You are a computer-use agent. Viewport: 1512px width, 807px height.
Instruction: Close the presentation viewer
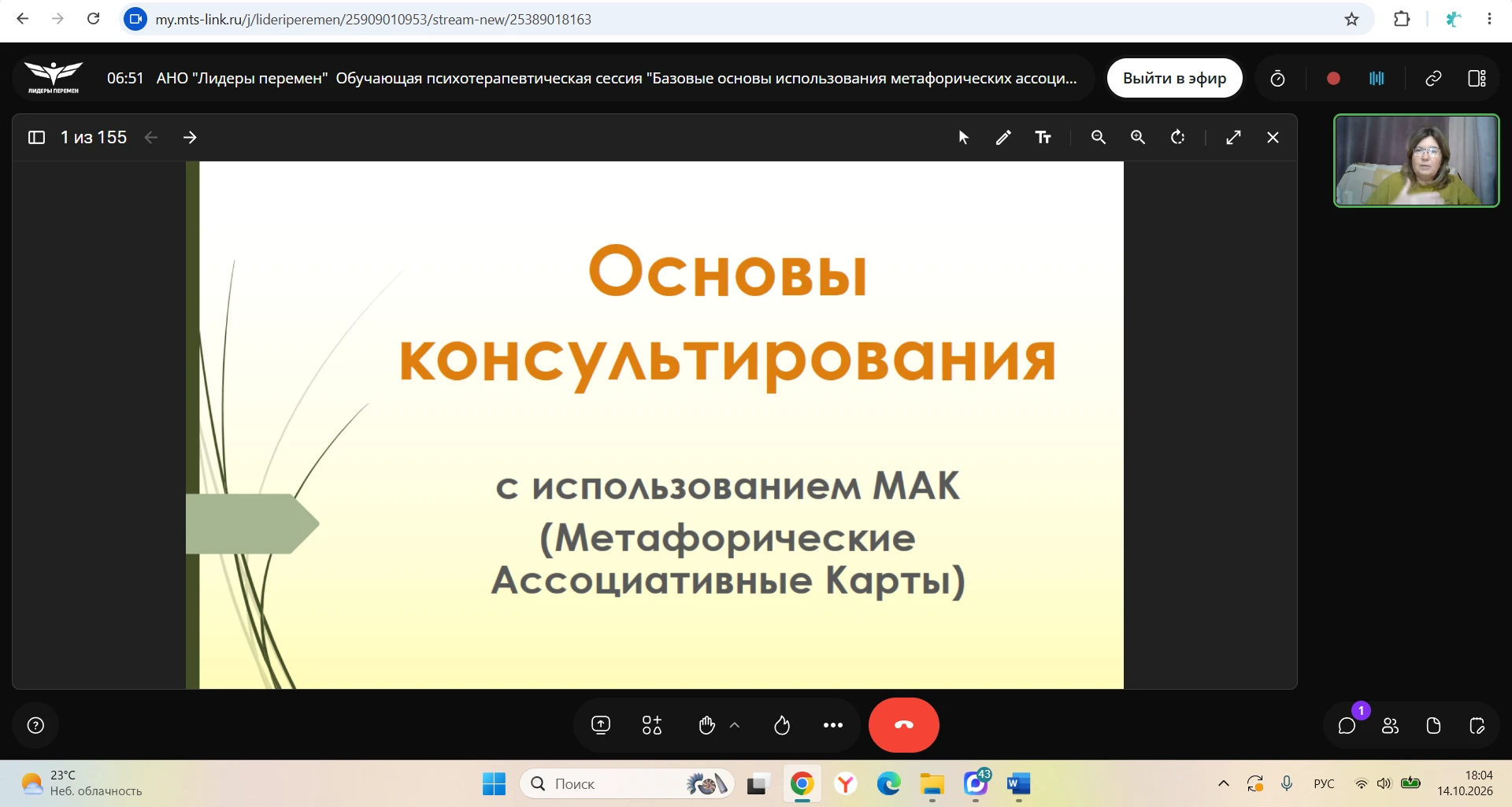pyautogui.click(x=1273, y=137)
